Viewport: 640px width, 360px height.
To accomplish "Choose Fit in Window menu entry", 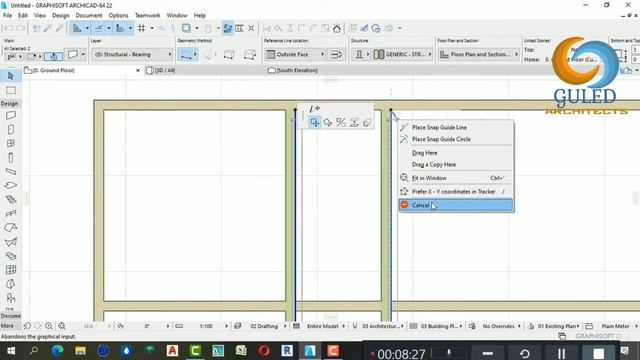I will [x=456, y=178].
